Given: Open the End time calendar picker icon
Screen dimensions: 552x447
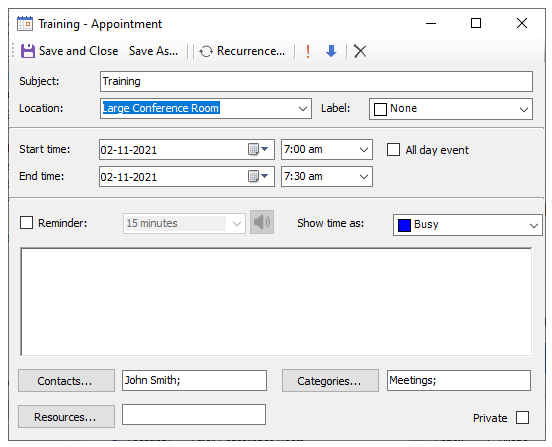Looking at the screenshot, I should (258, 176).
